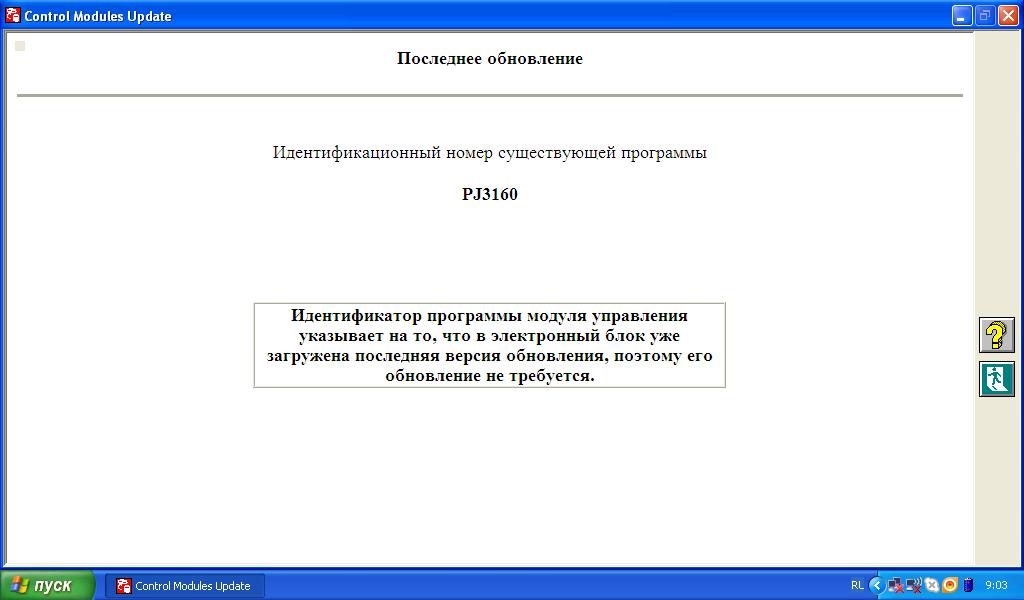Viewport: 1024px width, 600px height.
Task: Open the пуск Start menu
Action: pyautogui.click(x=48, y=585)
